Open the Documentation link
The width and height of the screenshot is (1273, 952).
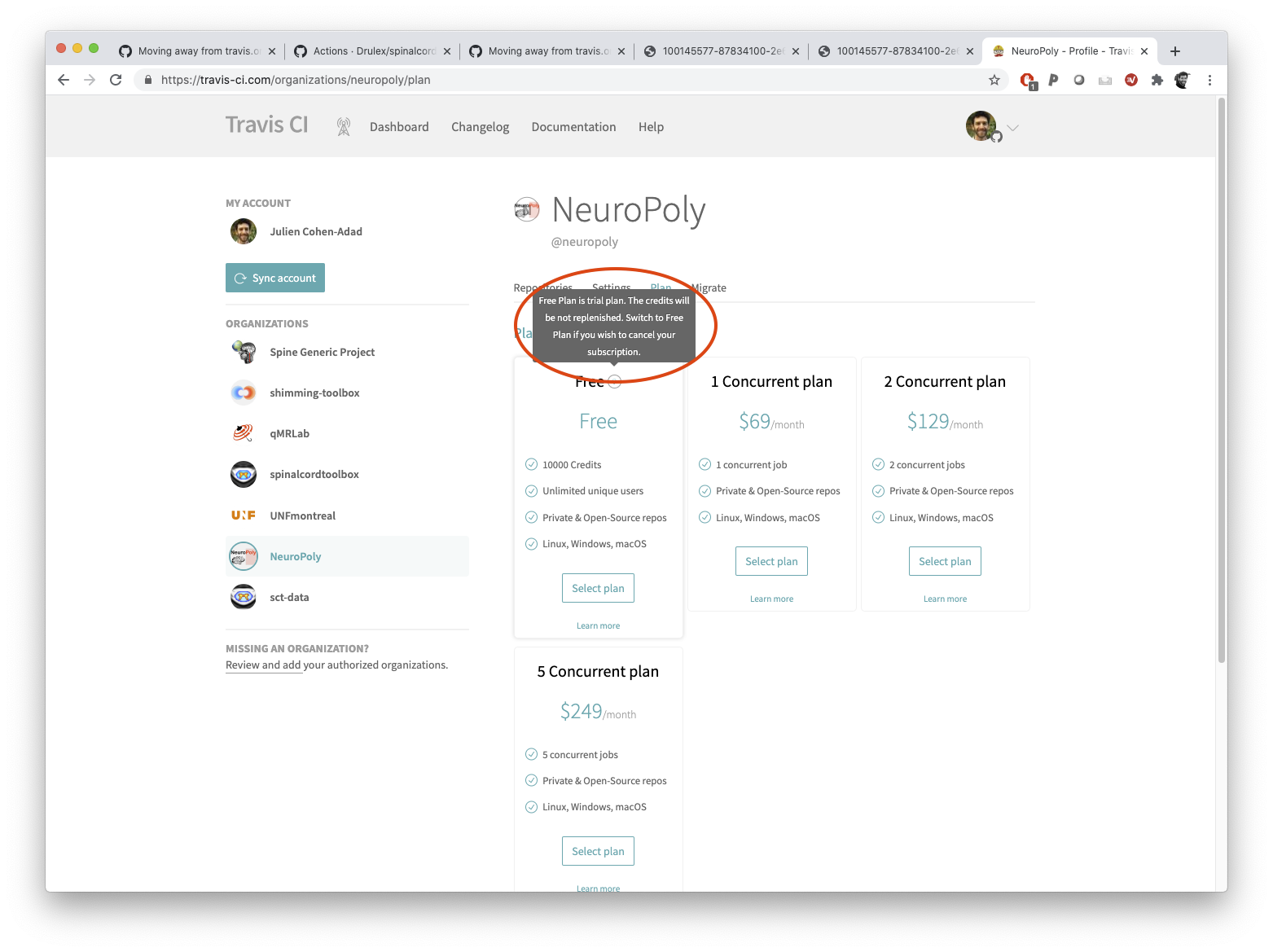pos(573,127)
